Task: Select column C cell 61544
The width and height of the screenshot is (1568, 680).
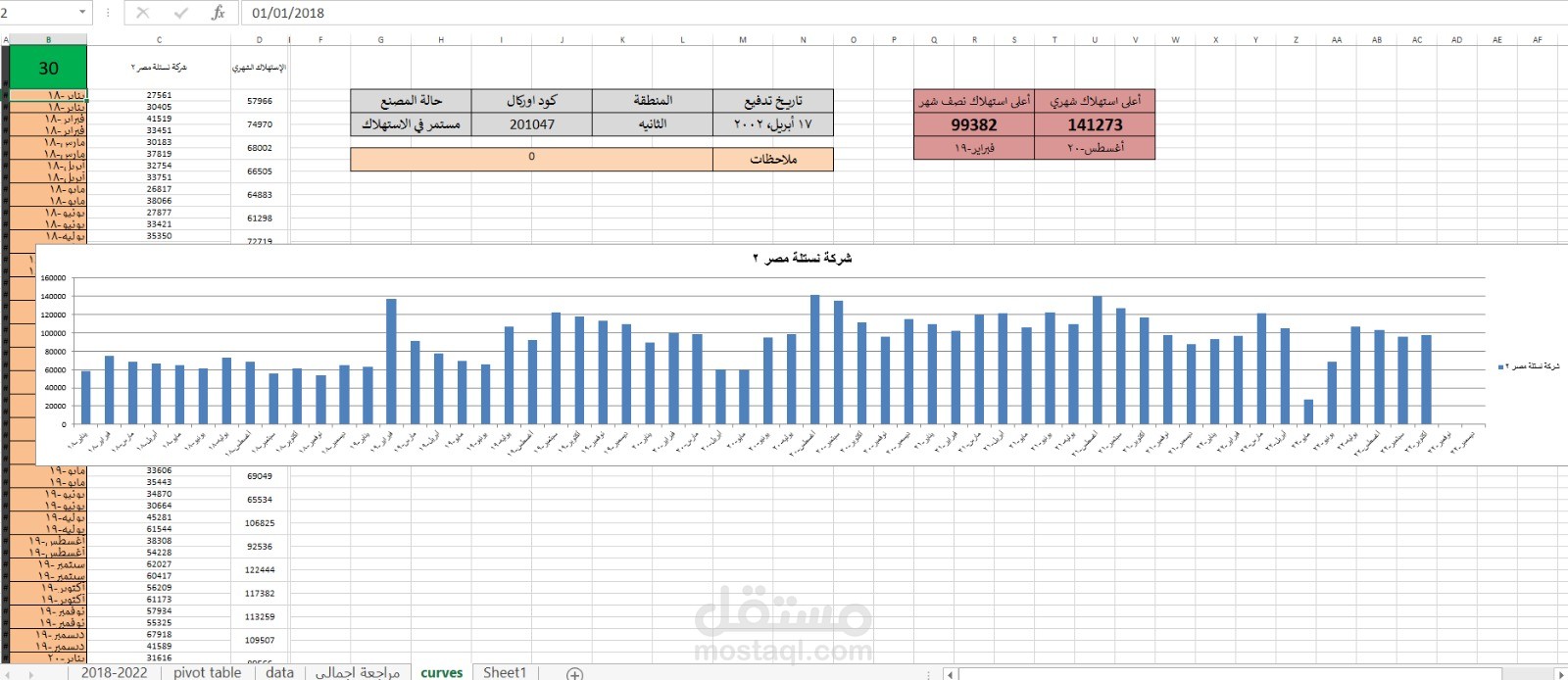Action: [x=159, y=529]
